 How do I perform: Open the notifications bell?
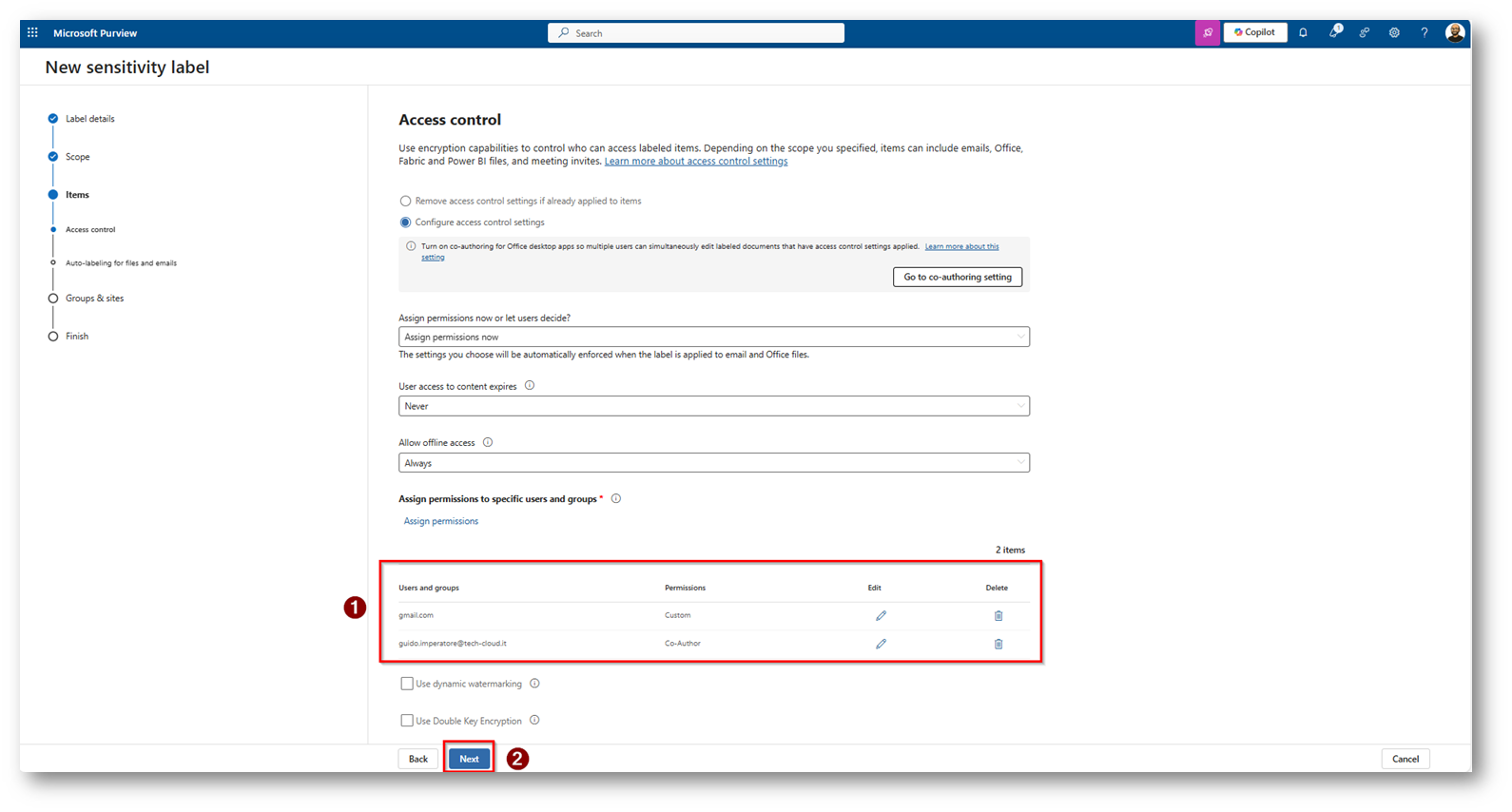point(1303,32)
